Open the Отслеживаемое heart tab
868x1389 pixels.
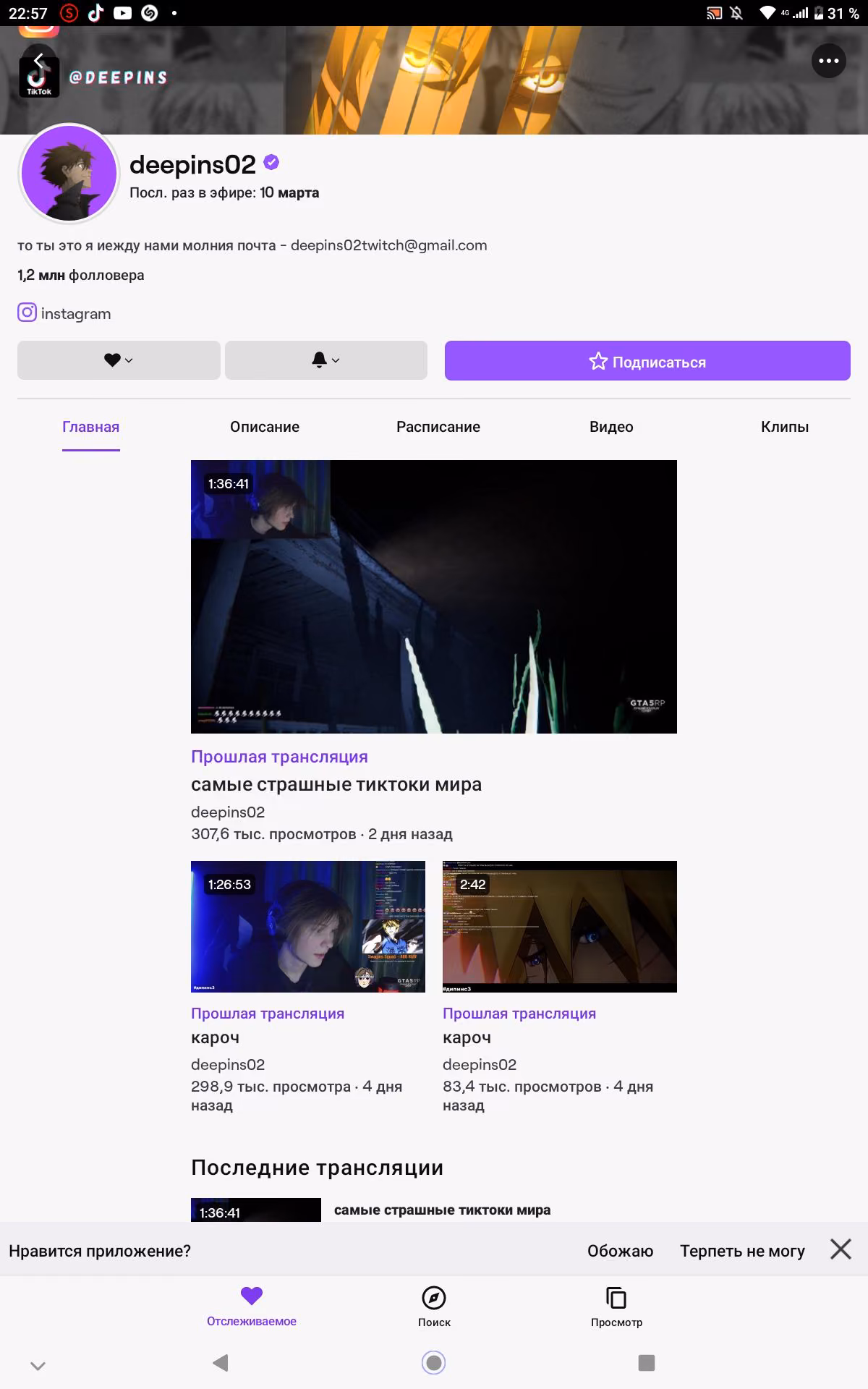(x=252, y=1307)
